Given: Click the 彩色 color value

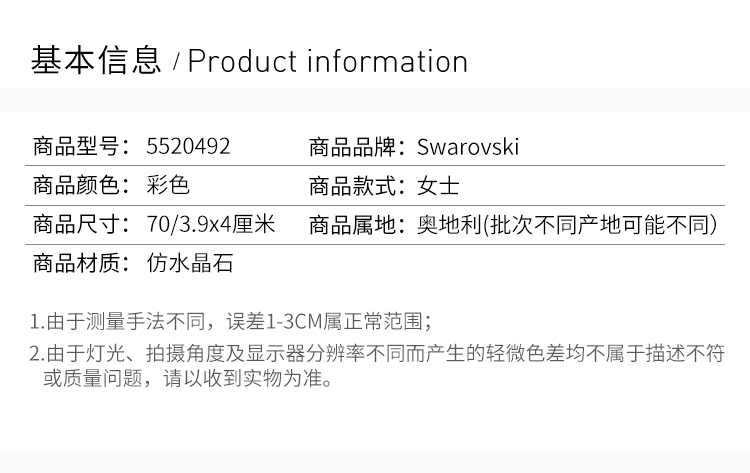Looking at the screenshot, I should click(167, 186).
